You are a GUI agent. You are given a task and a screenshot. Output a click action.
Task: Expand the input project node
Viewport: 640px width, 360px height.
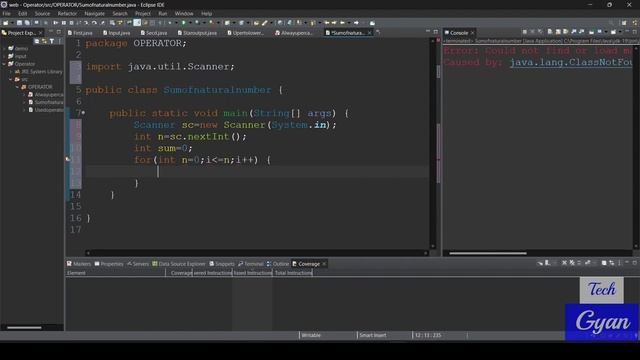4,56
